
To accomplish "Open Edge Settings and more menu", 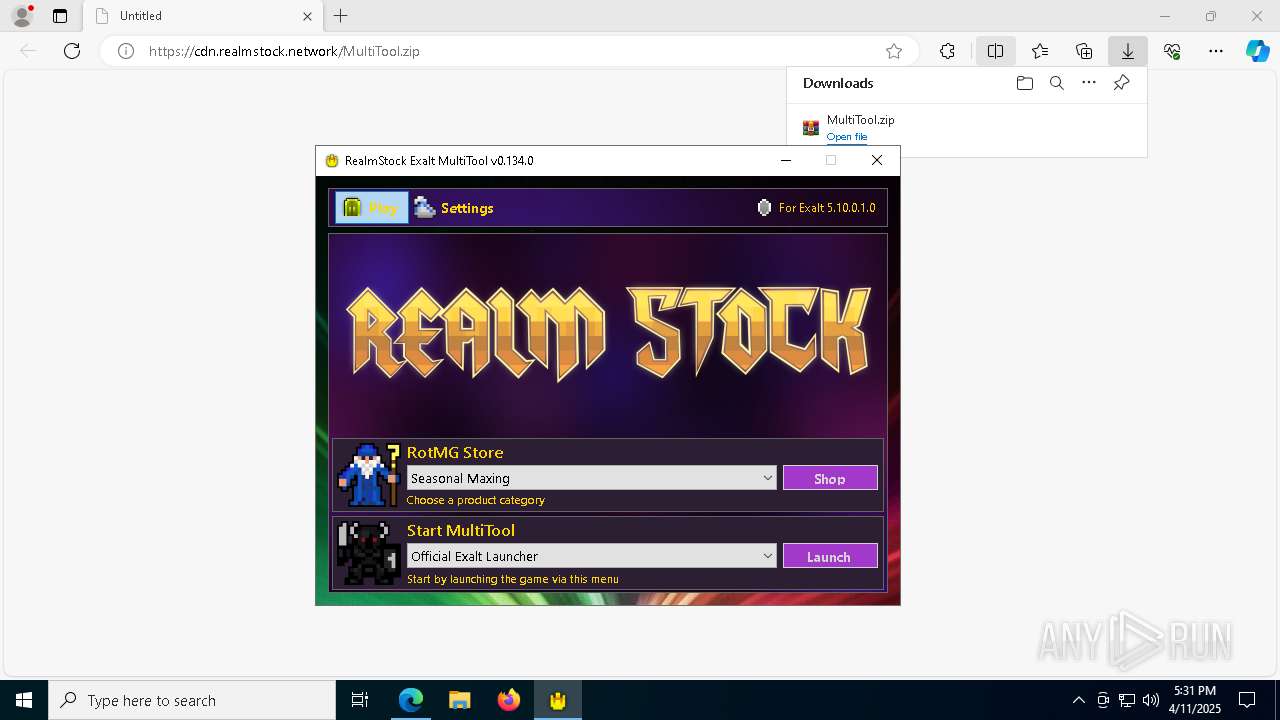I will click(1216, 51).
